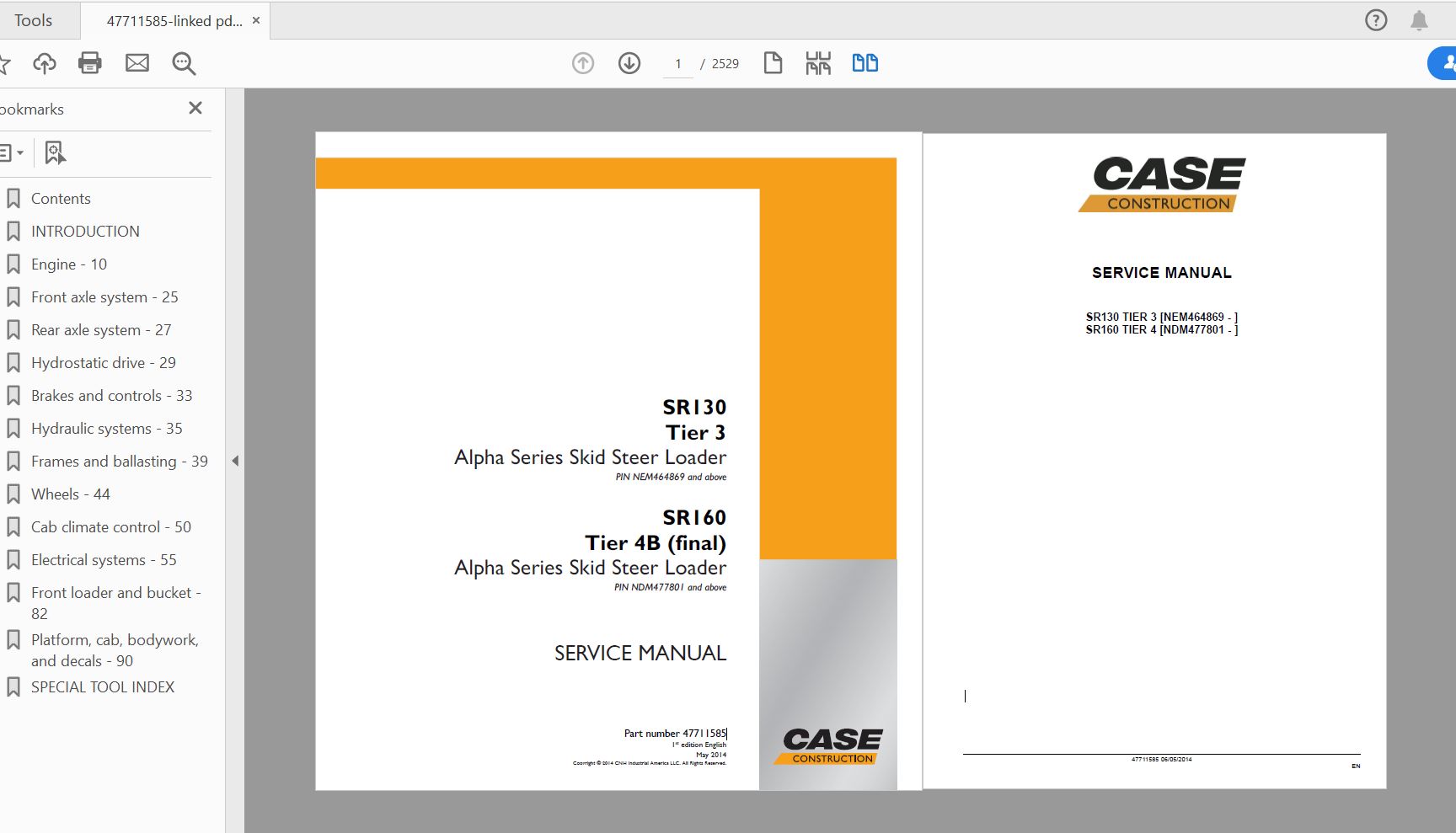Go to Front loader and bucket - 82

coord(116,603)
